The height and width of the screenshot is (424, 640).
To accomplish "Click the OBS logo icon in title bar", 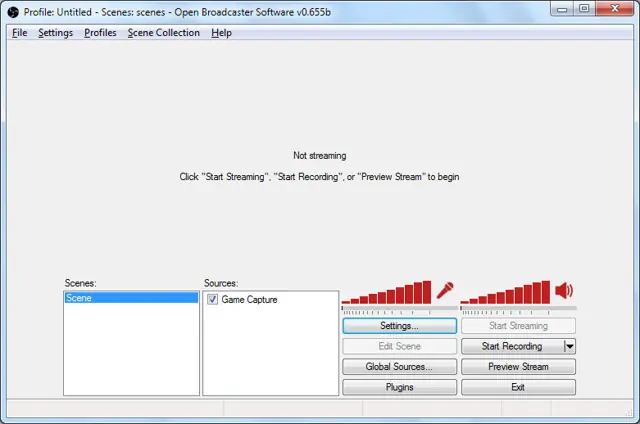I will [13, 12].
